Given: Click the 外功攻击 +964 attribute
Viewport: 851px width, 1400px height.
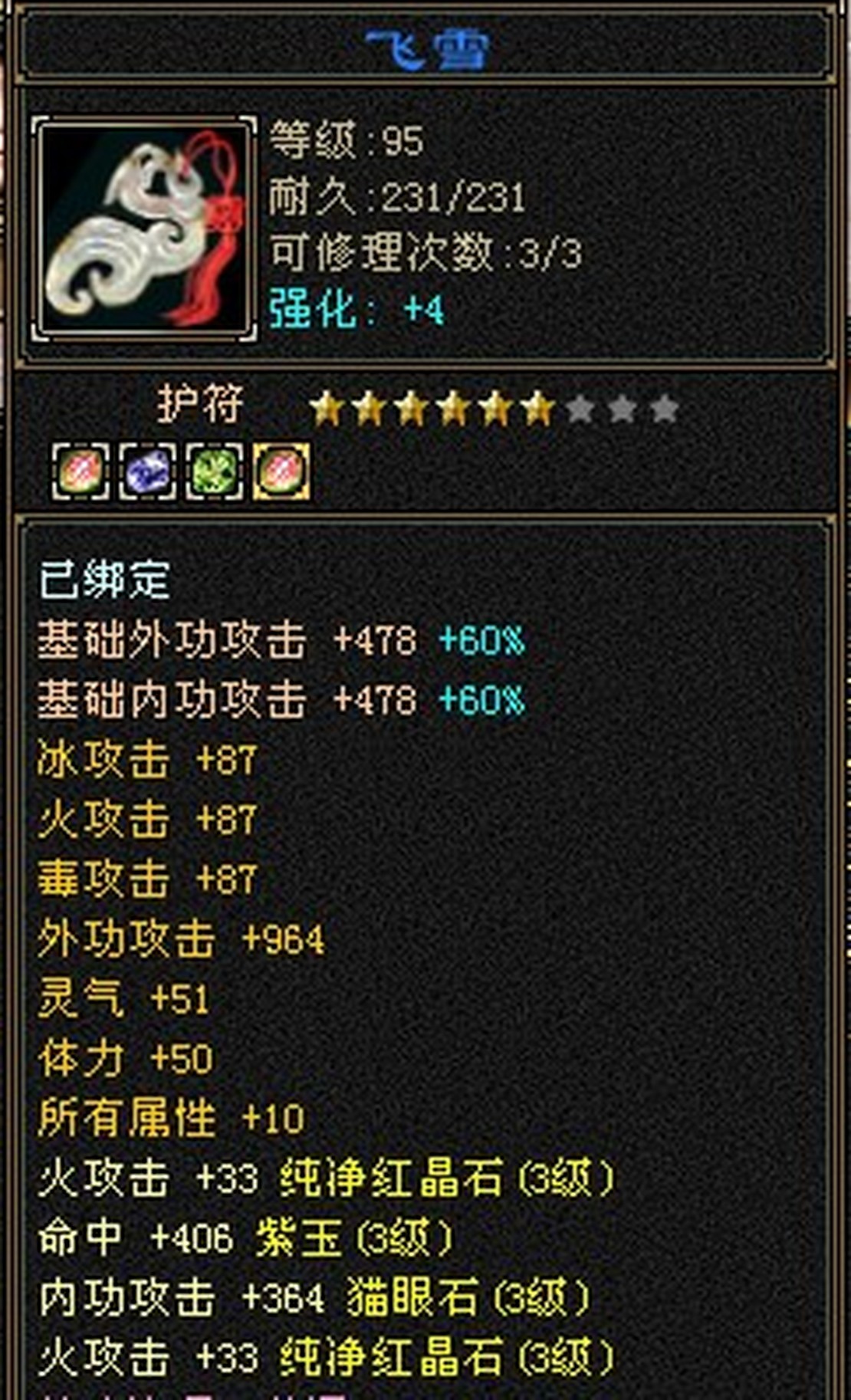Looking at the screenshot, I should [x=181, y=939].
